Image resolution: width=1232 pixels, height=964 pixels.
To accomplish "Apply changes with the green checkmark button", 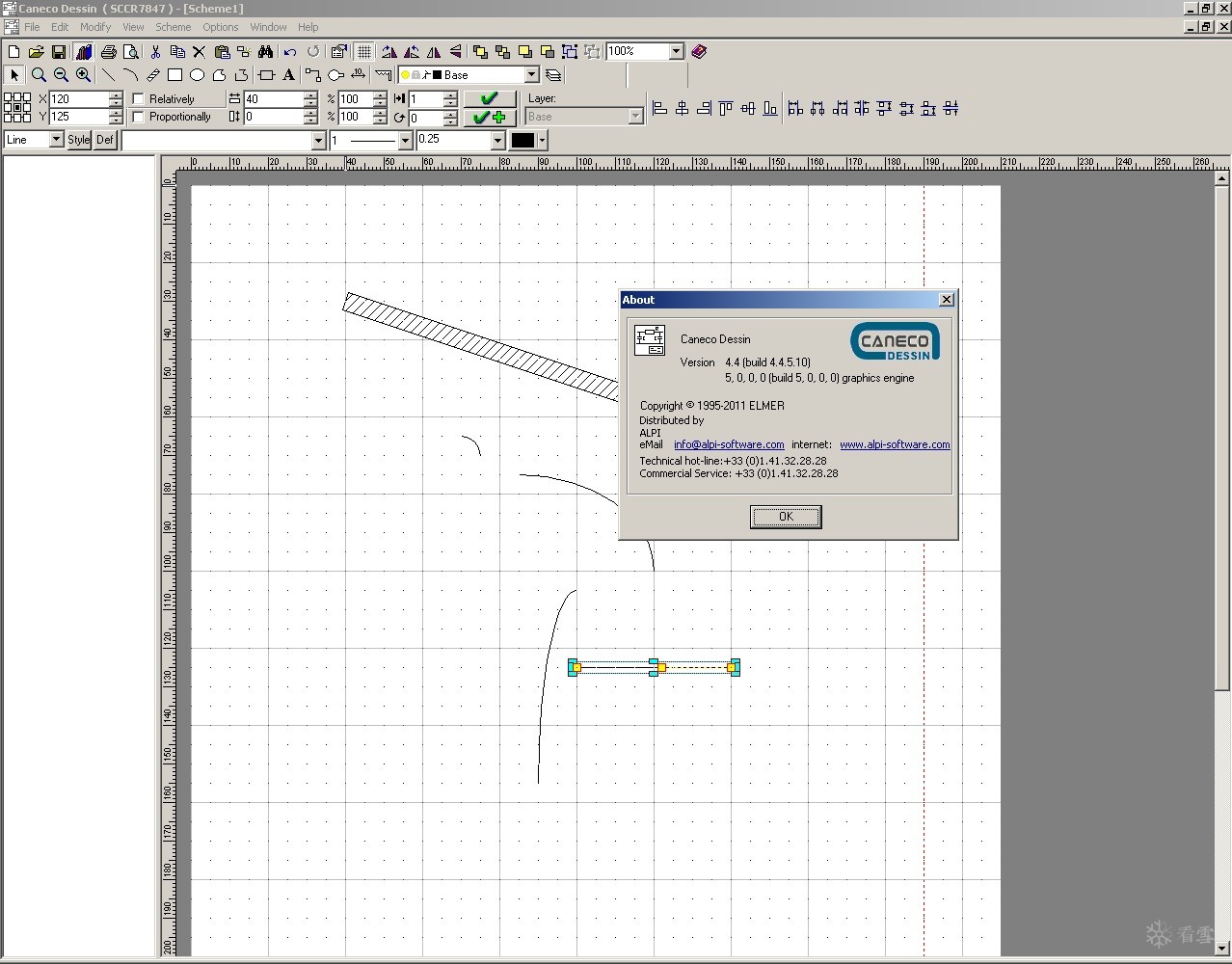I will [490, 98].
